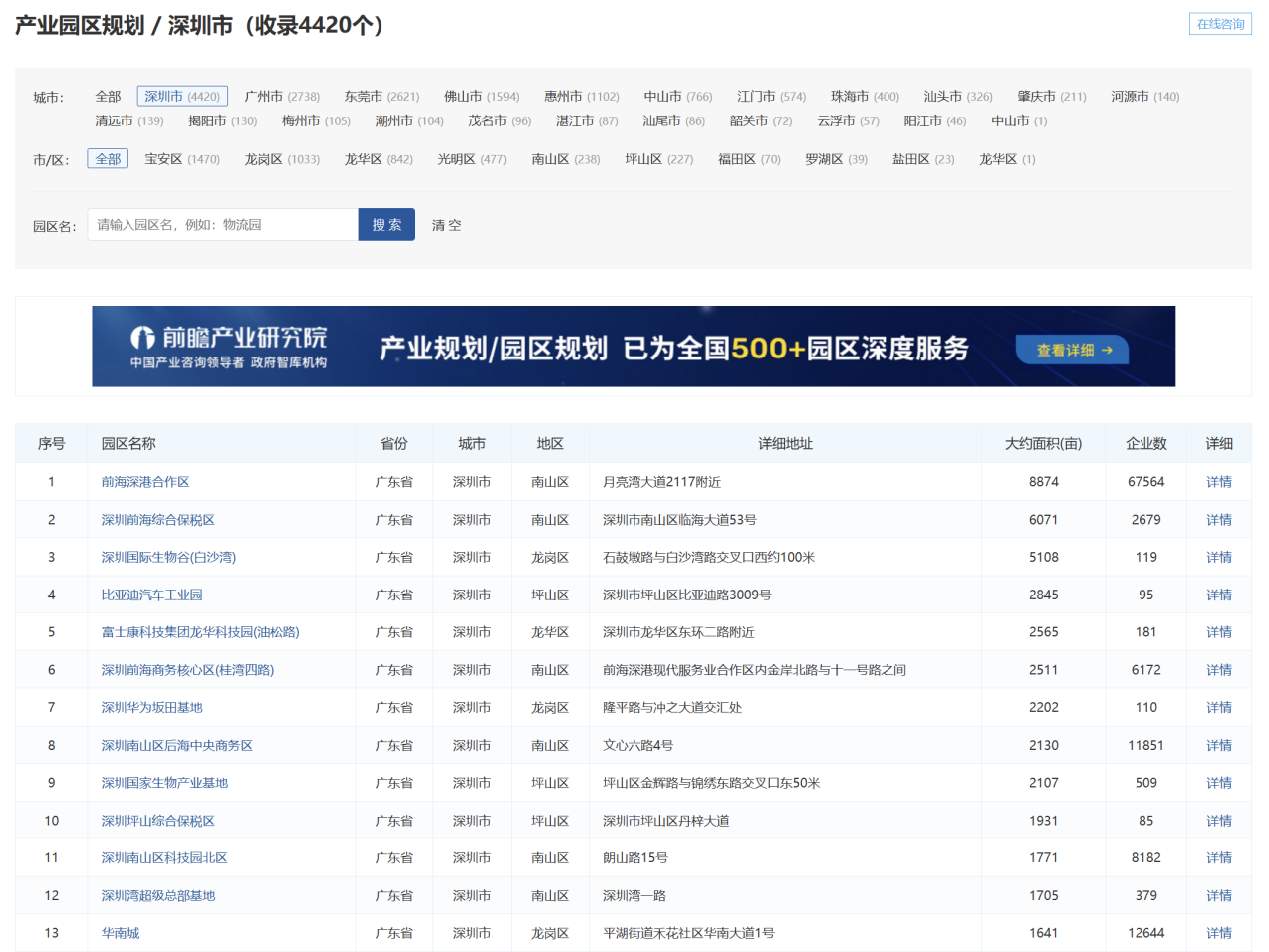Image resolution: width=1269 pixels, height=952 pixels.
Task: Choose 佛山市 (1594) city
Action: pyautogui.click(x=481, y=97)
